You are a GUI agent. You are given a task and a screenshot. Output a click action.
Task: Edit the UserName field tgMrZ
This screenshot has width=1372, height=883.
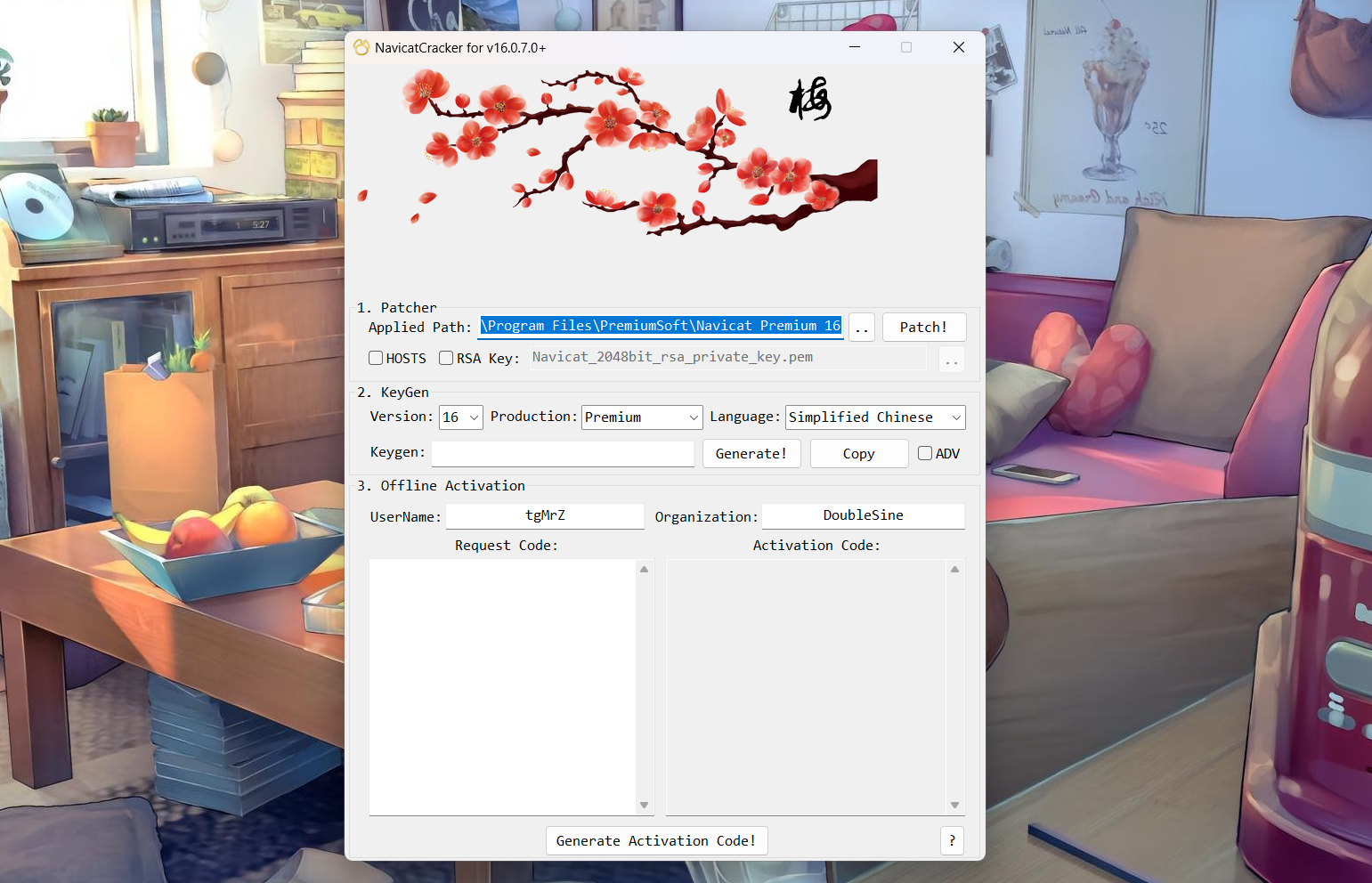(545, 516)
